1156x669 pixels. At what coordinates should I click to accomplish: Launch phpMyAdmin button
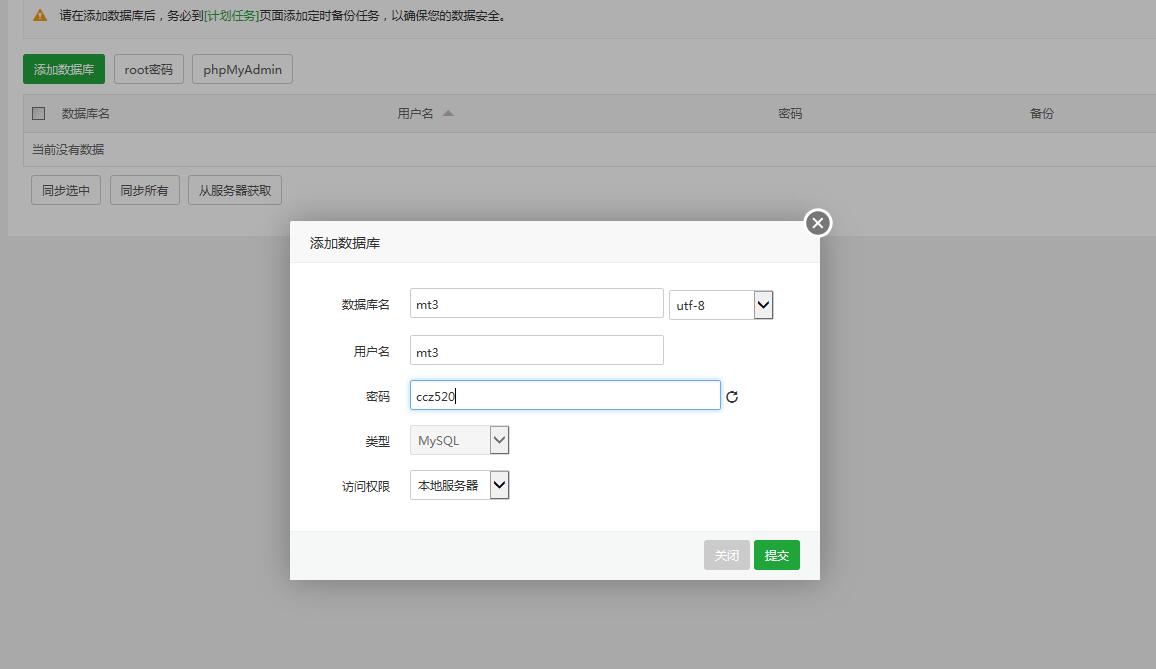(242, 69)
